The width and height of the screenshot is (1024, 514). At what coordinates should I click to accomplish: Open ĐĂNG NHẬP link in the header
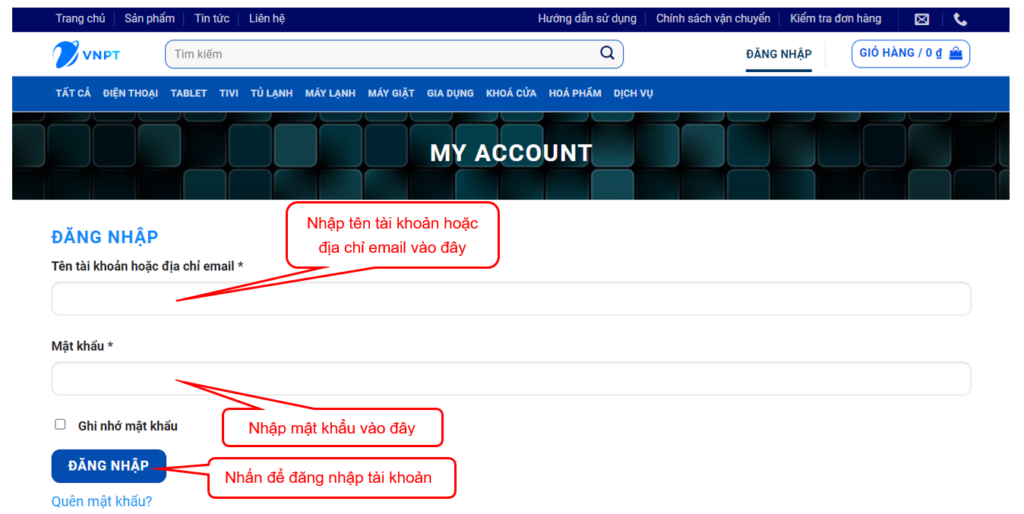[778, 54]
